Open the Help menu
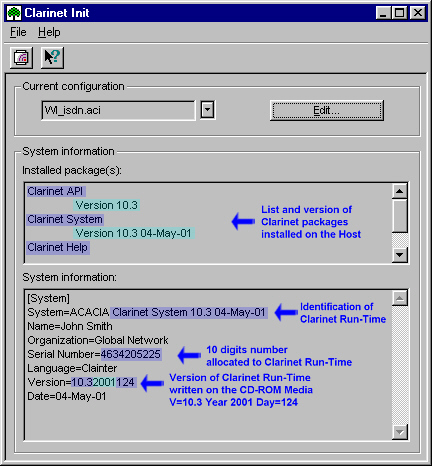Viewport: 432px width, 466px height. pyautogui.click(x=49, y=32)
